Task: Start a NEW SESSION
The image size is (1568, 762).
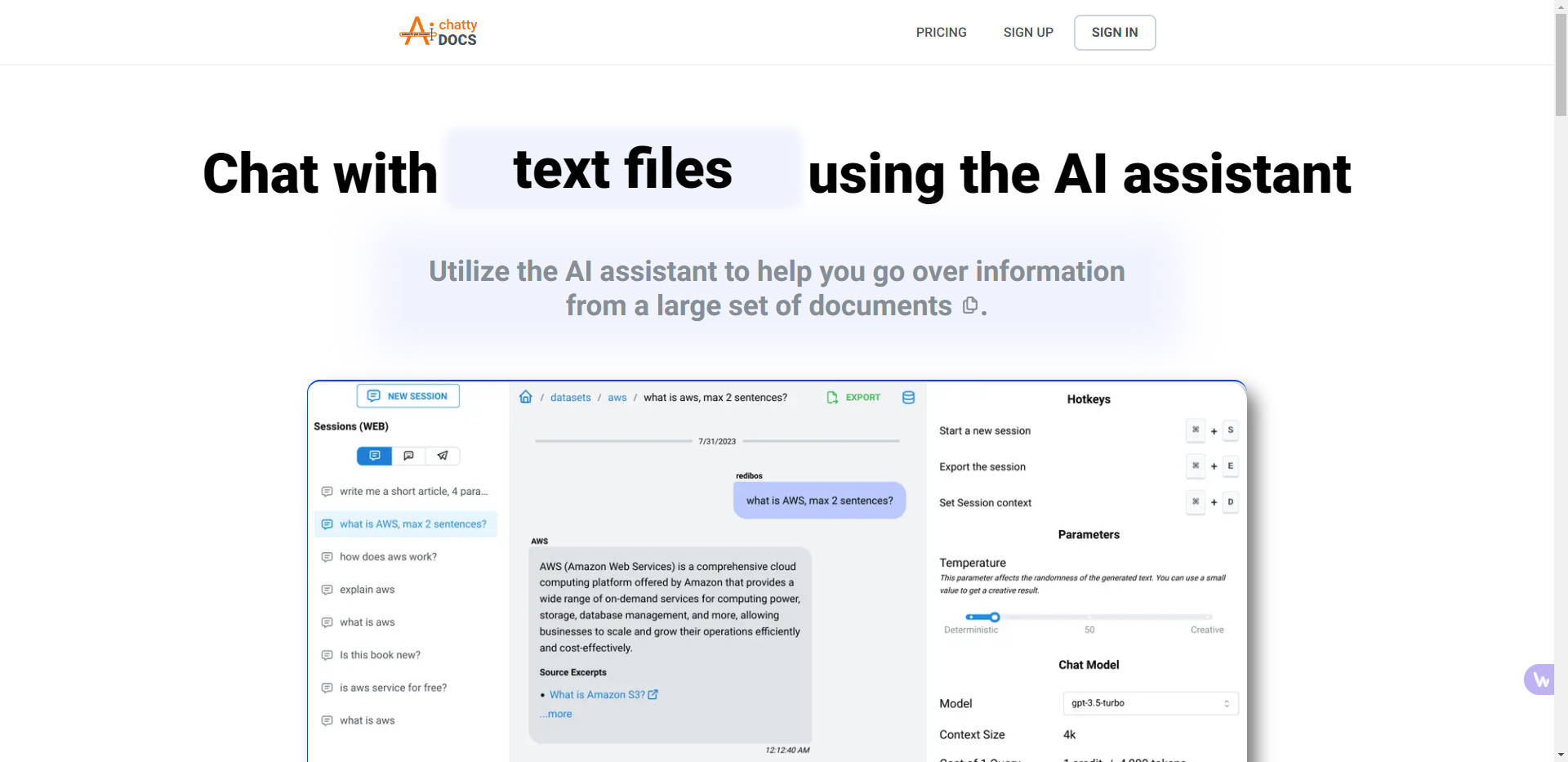Action: (x=408, y=395)
